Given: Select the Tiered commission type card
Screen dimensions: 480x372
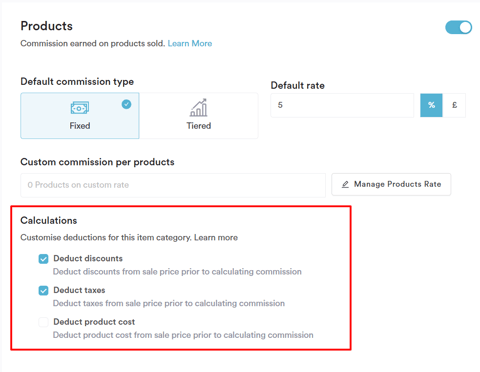Looking at the screenshot, I should [199, 116].
